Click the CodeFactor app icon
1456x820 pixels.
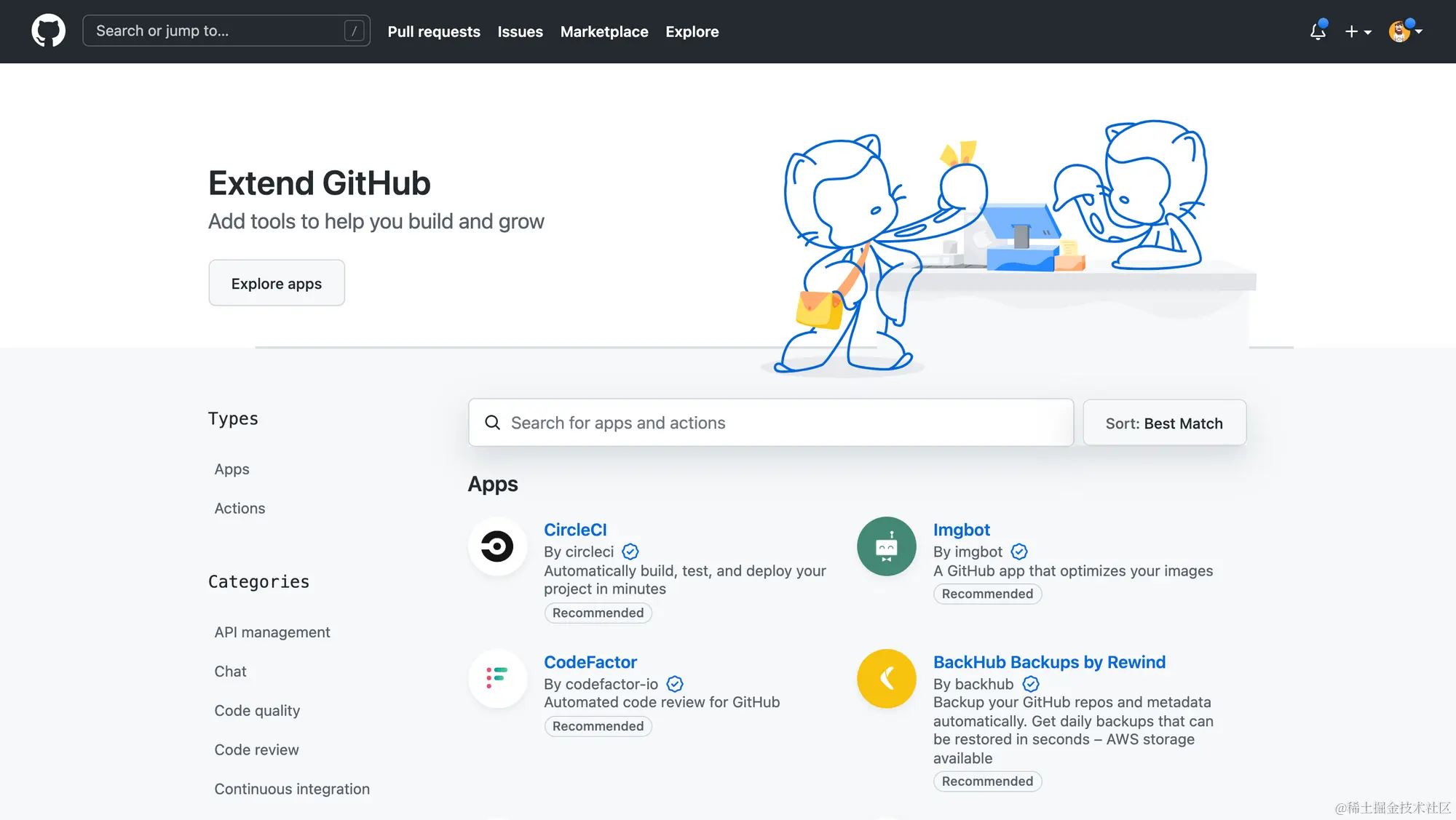click(x=497, y=679)
